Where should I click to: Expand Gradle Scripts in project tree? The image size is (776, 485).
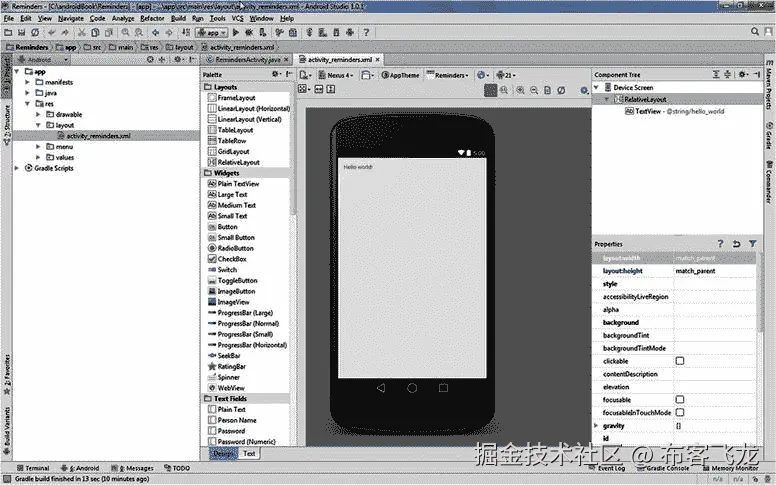coord(17,168)
